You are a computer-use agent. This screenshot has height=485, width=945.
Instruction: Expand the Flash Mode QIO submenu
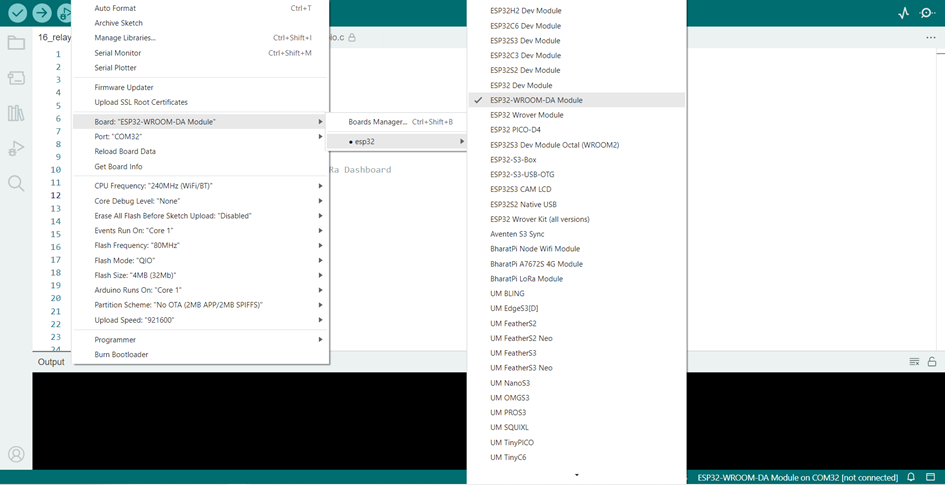[x=201, y=260]
